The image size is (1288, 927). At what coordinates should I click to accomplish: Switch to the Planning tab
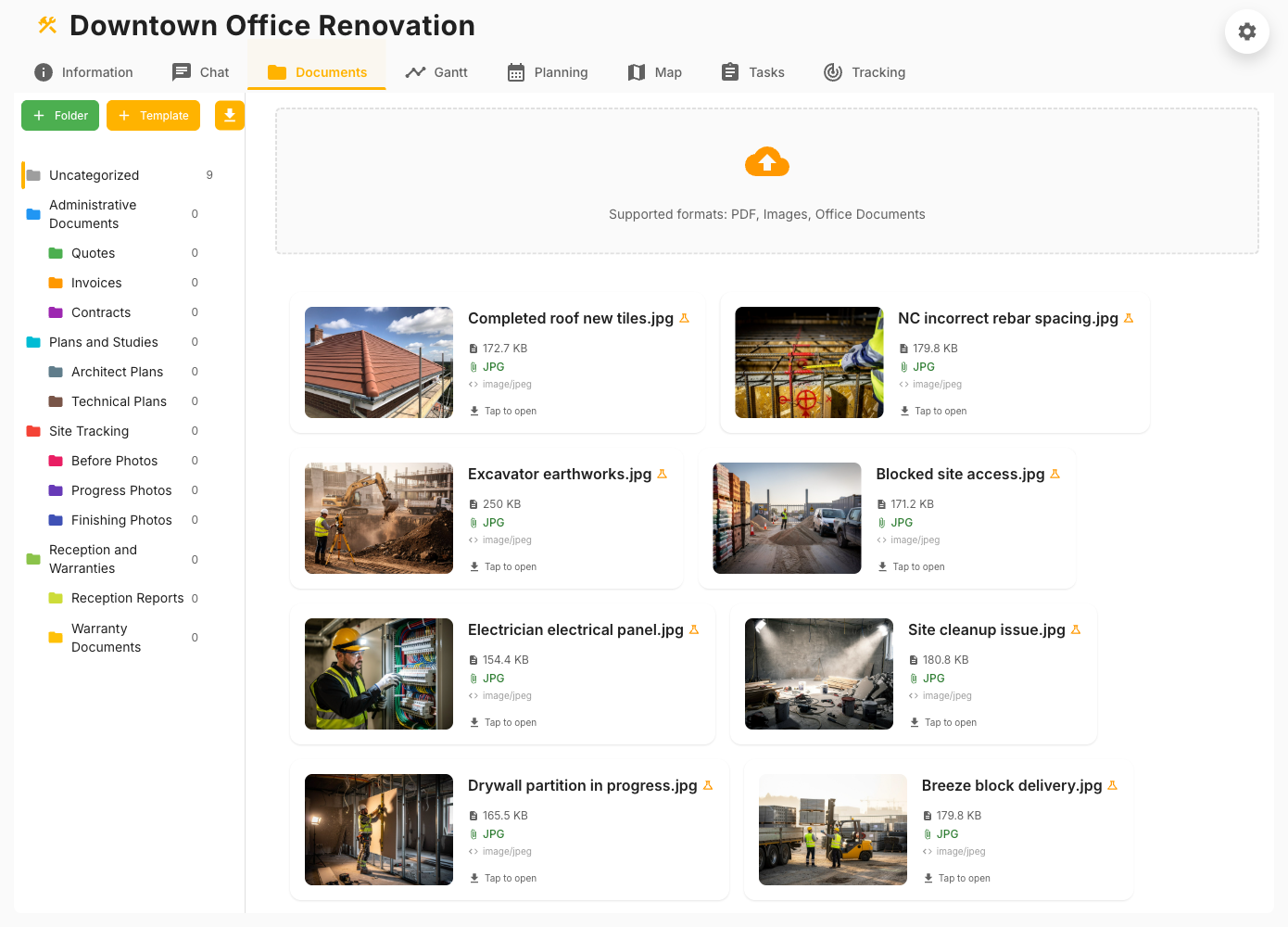click(x=547, y=71)
